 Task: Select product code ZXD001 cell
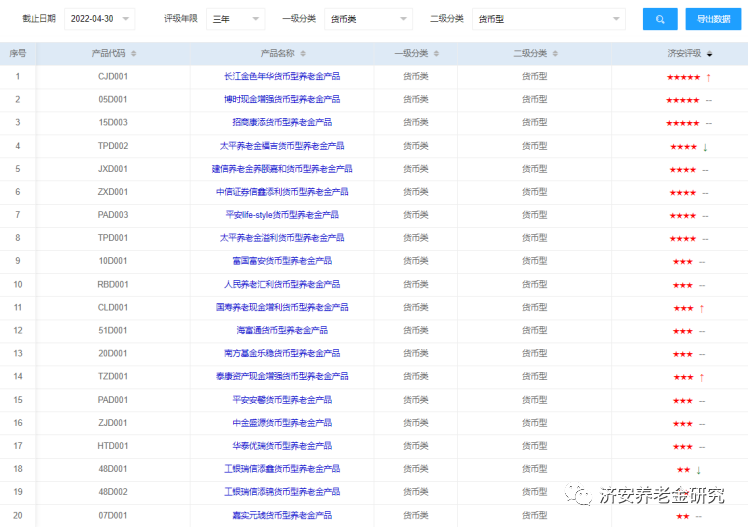113,192
